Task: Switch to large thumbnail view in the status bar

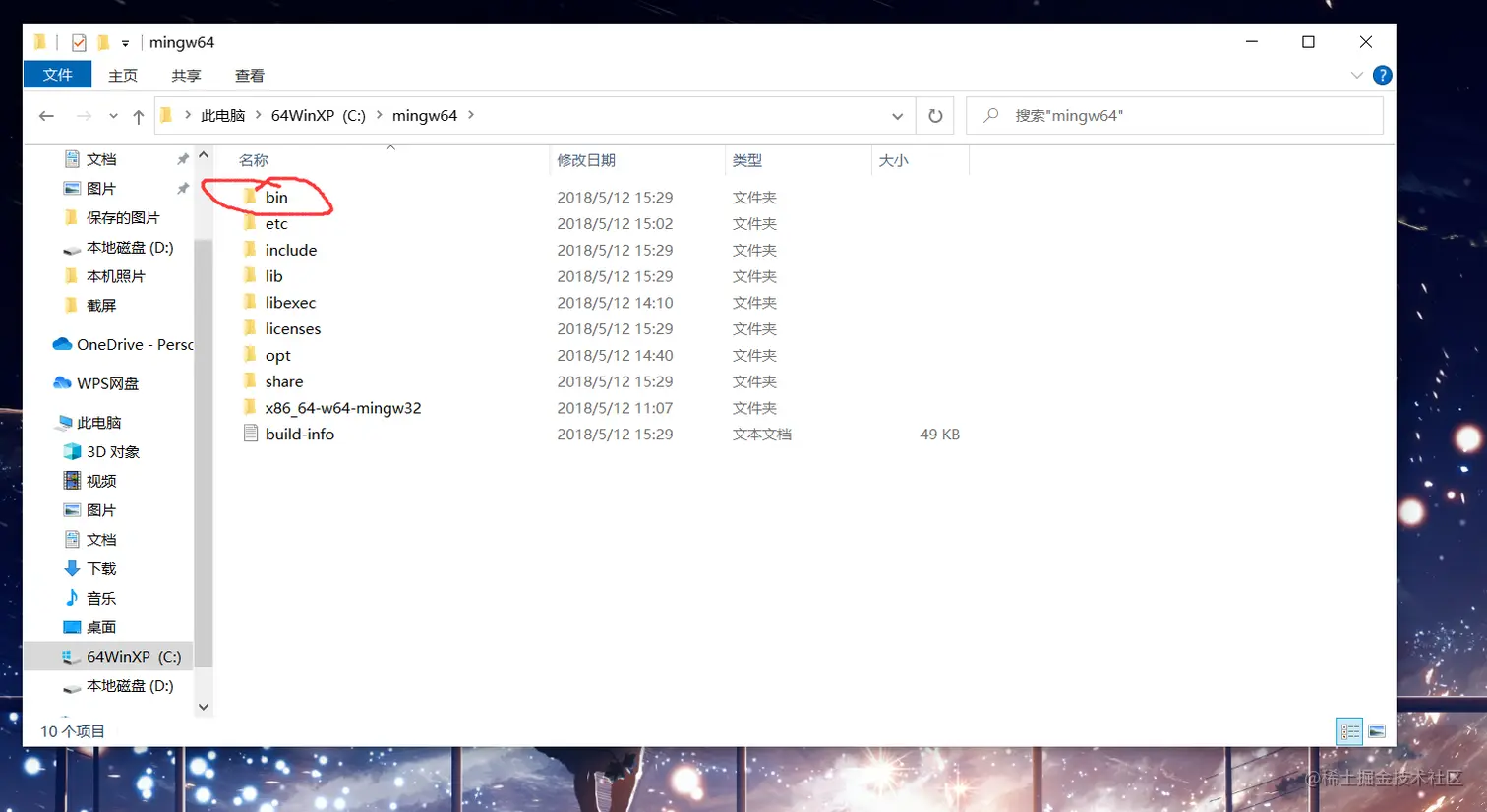Action: (1377, 731)
